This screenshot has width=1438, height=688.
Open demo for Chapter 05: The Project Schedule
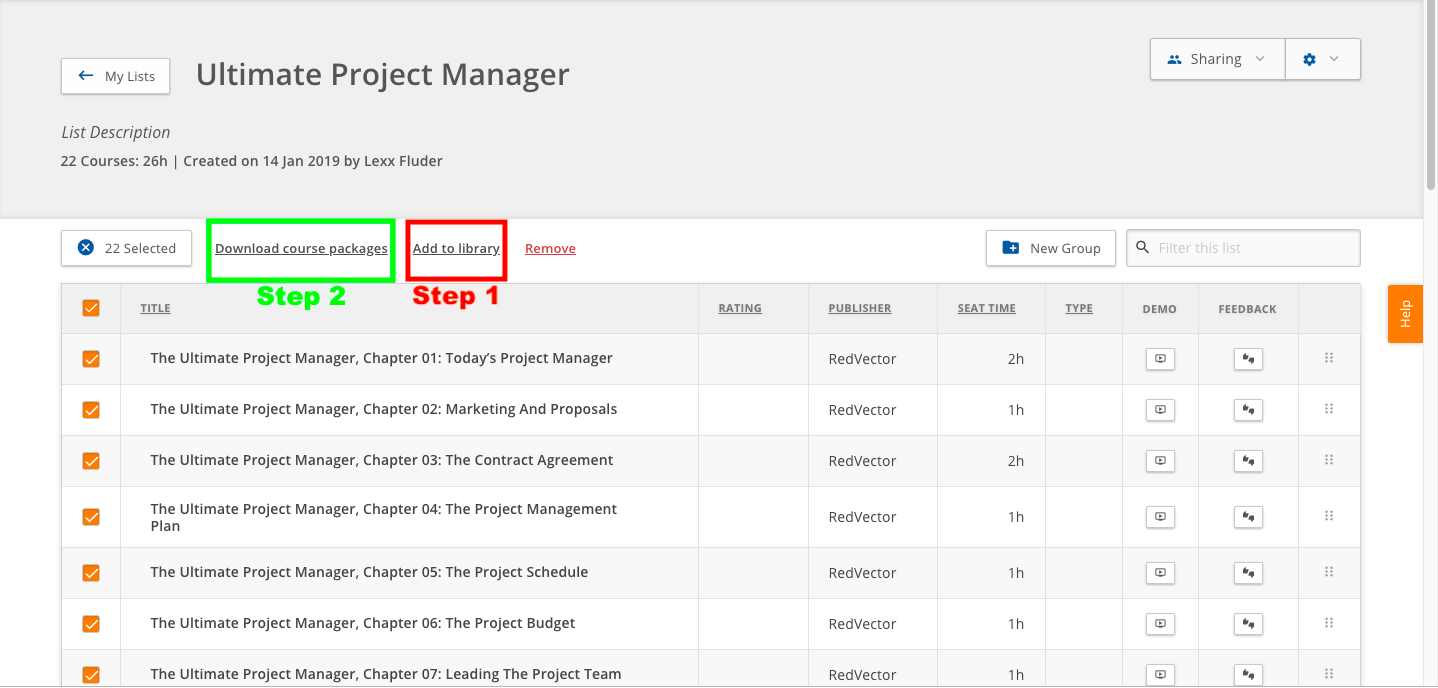1160,572
